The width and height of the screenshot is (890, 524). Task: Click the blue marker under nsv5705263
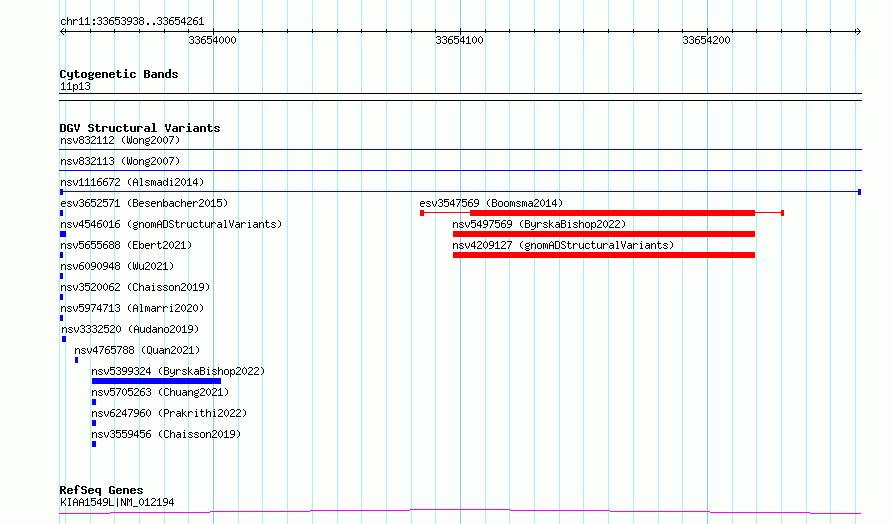click(94, 402)
